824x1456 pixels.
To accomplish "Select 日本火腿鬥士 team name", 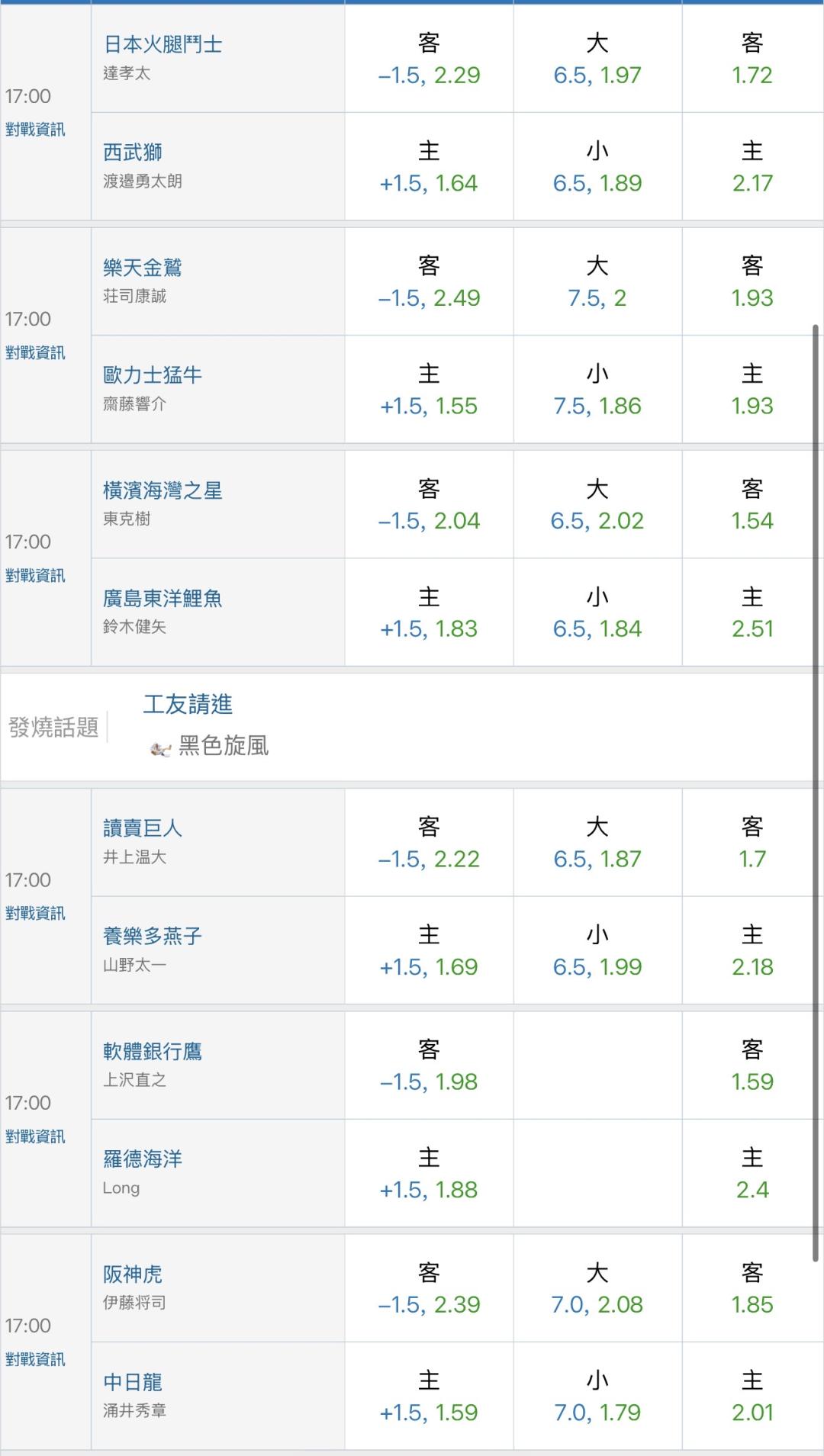I will pos(163,44).
